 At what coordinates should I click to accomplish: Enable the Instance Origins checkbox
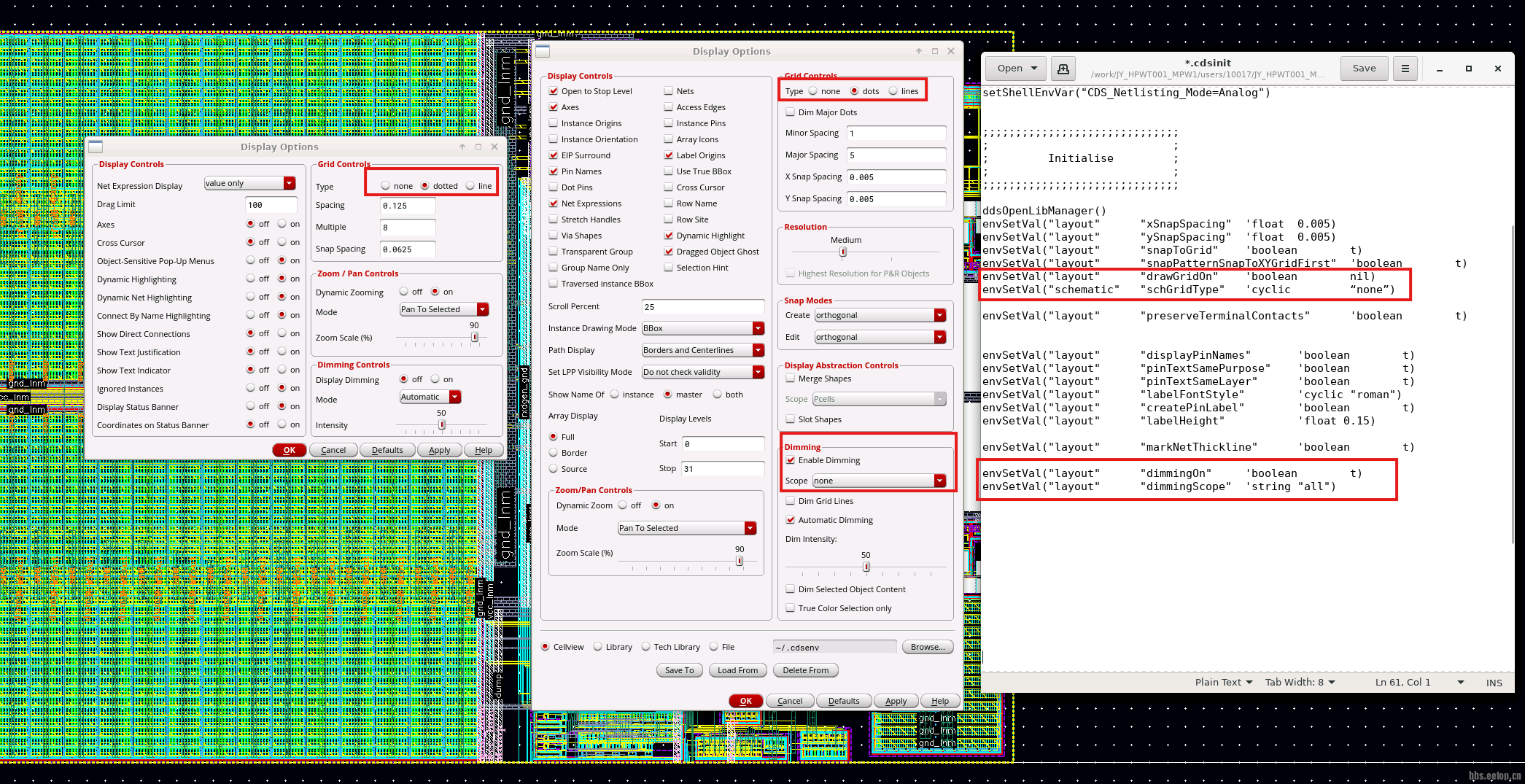click(x=554, y=123)
